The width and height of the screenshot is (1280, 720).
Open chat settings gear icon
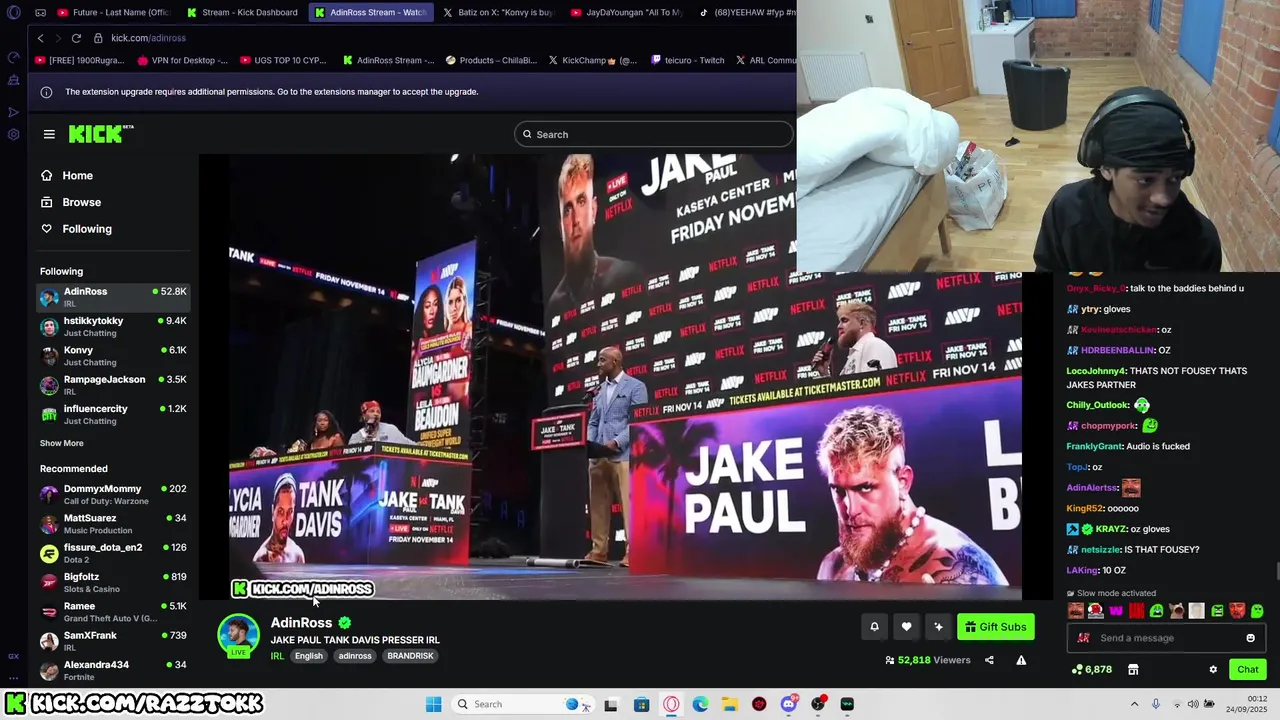coord(1213,670)
